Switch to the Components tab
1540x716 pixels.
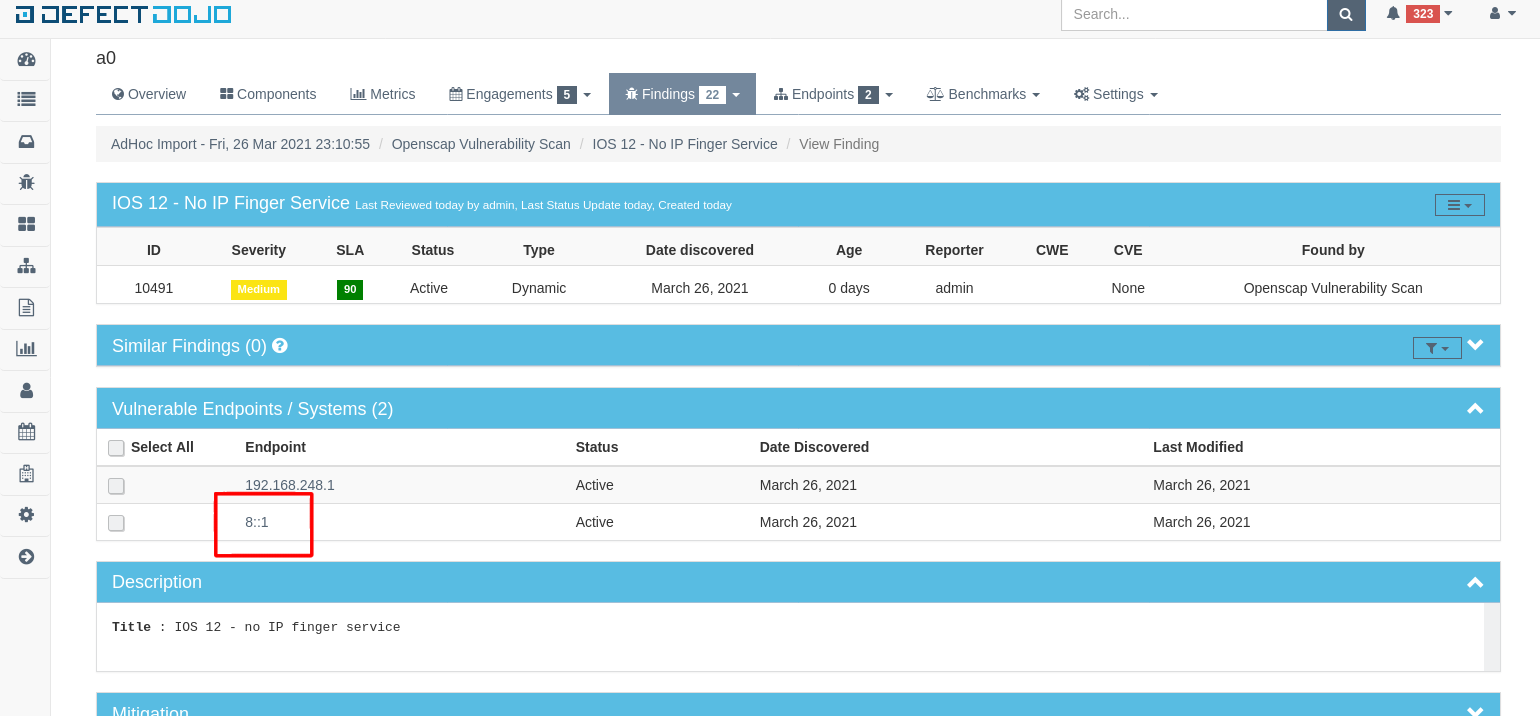point(267,93)
